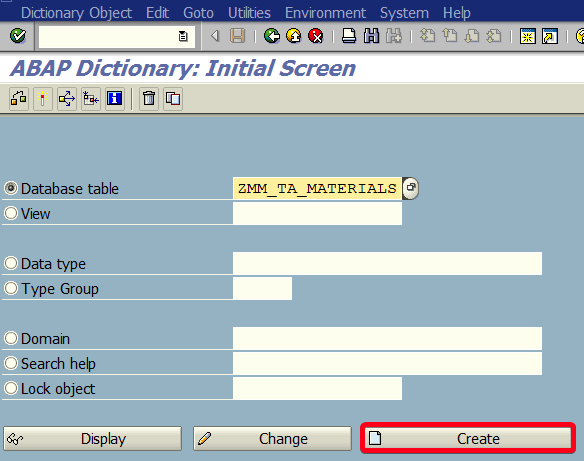Select the View radio button
584x461 pixels.
click(11, 213)
